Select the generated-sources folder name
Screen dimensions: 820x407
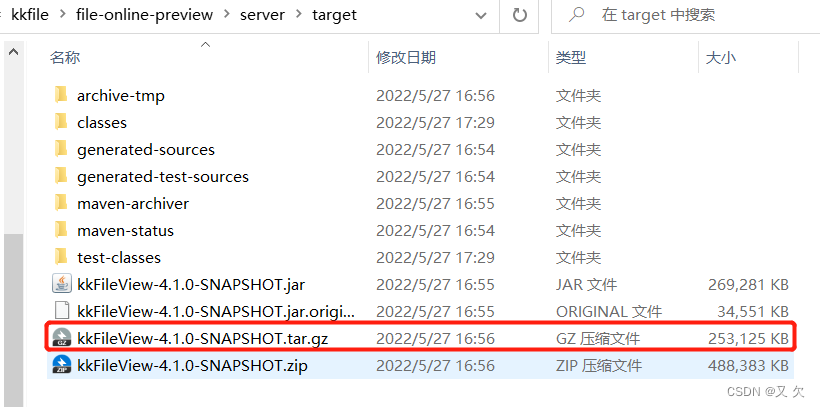point(146,150)
